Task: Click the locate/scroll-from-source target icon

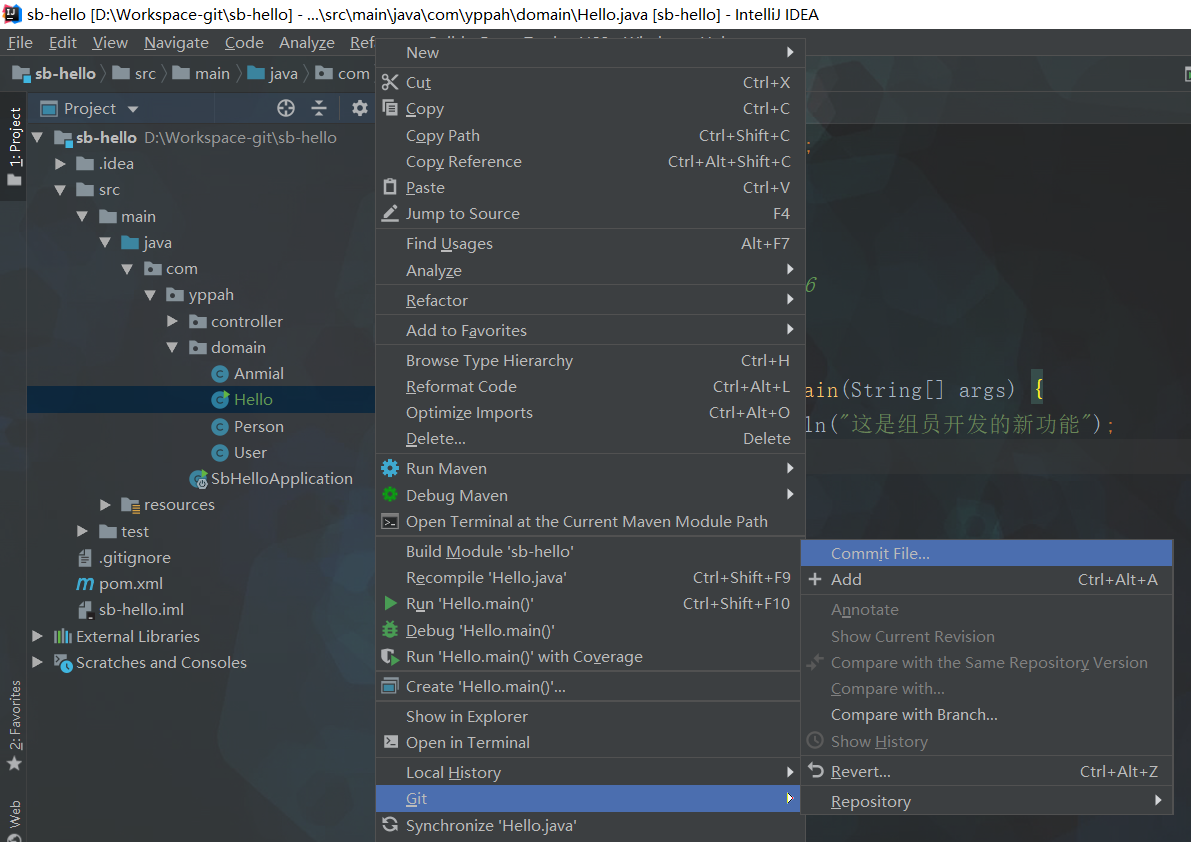Action: pos(286,108)
